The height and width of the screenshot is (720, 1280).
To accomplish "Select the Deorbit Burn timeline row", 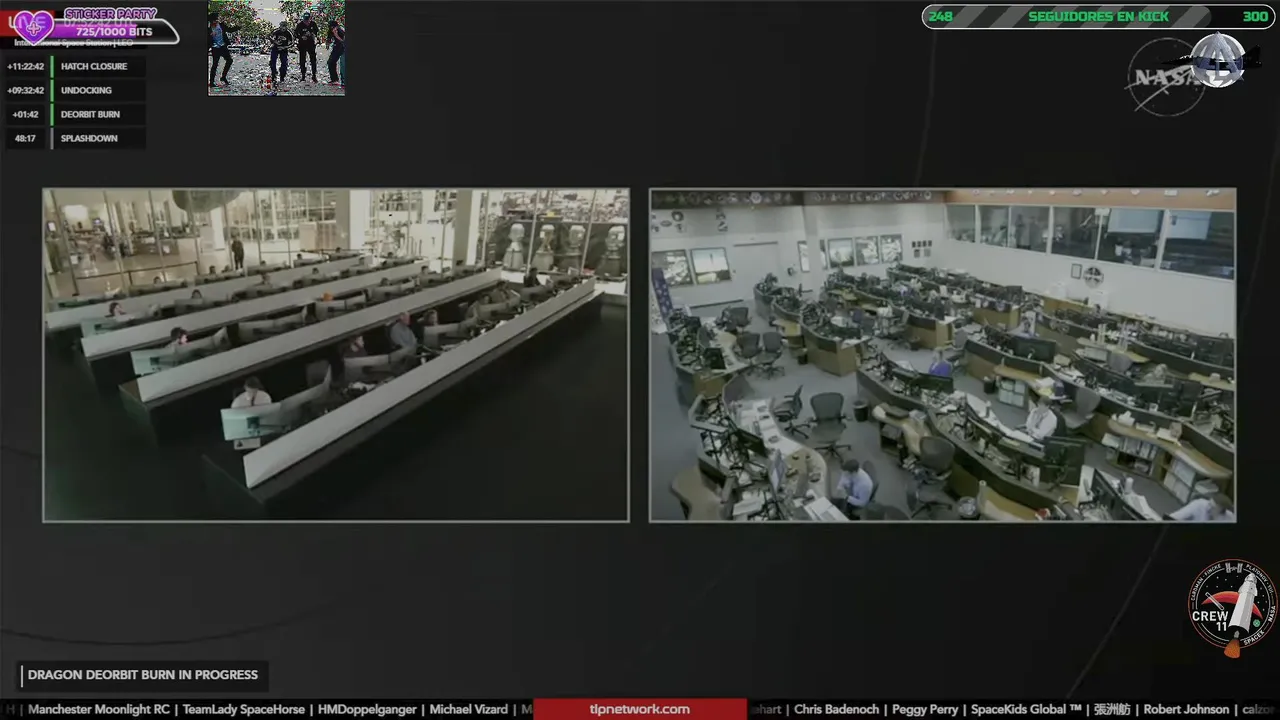I will [x=75, y=114].
